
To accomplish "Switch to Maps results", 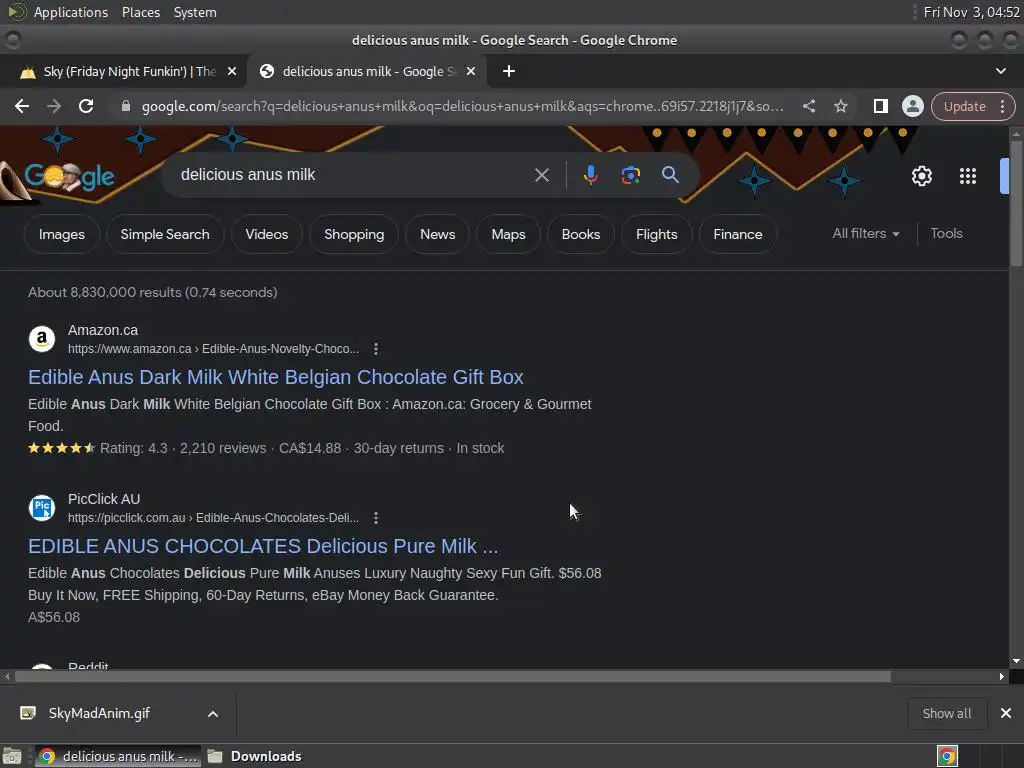I will 508,234.
